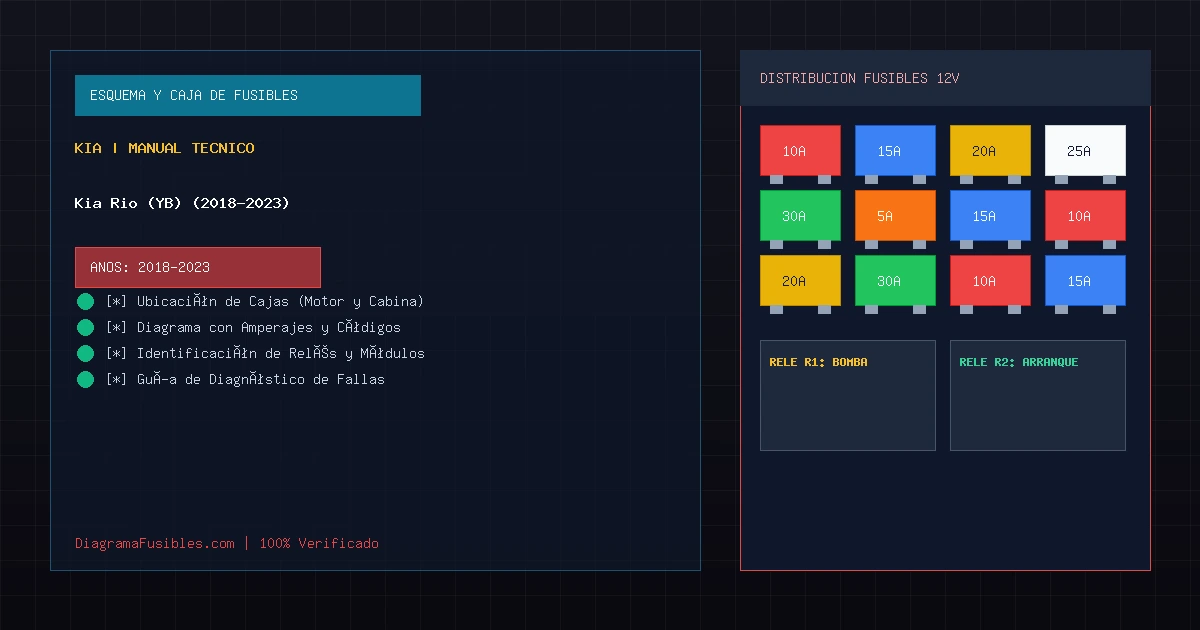This screenshot has width=1200, height=630.
Task: Click the Cajas (Motor y Cabina) line text
Action: click(x=265, y=301)
